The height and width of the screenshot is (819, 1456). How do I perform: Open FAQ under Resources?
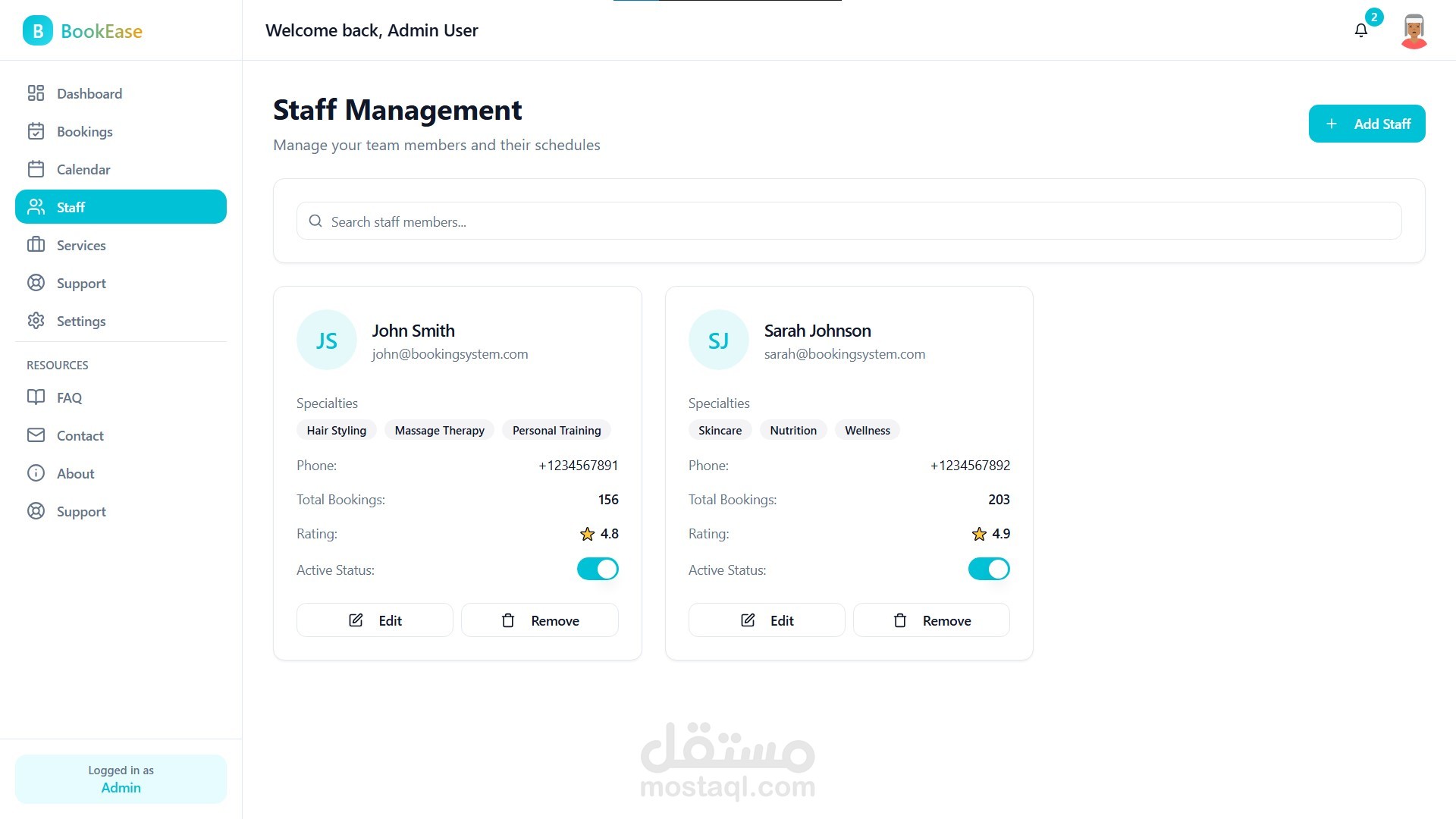(69, 397)
